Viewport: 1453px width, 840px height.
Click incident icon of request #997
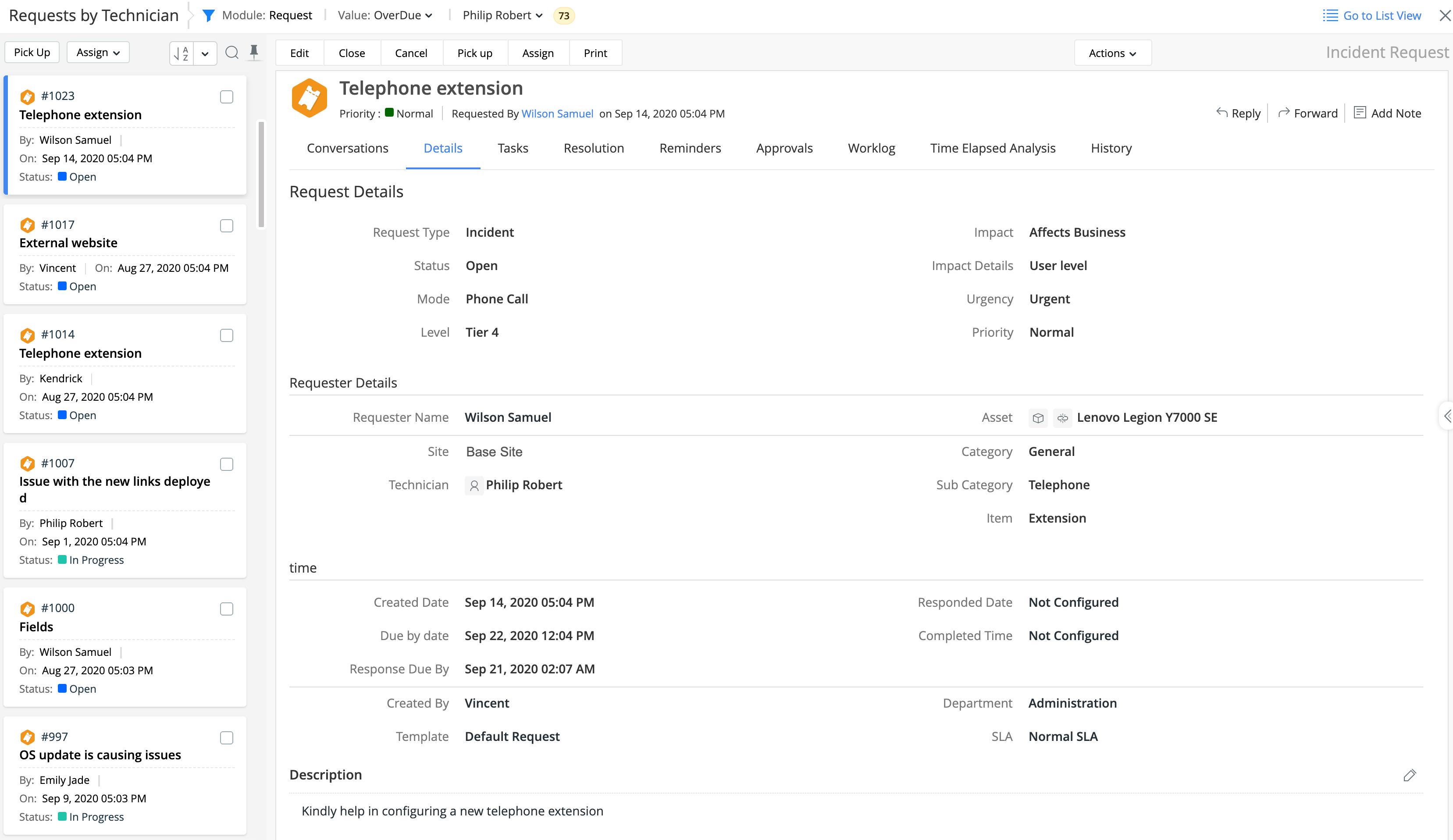[x=27, y=737]
